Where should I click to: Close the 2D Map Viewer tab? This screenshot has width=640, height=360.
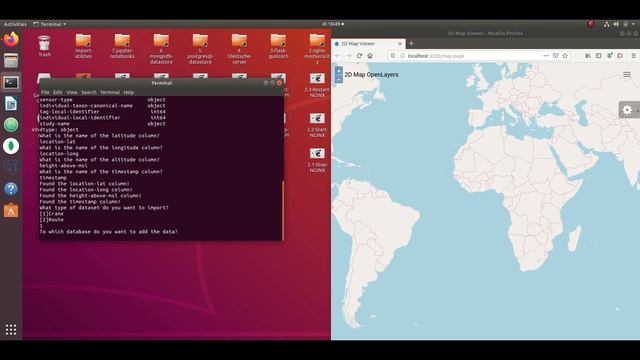tap(400, 44)
